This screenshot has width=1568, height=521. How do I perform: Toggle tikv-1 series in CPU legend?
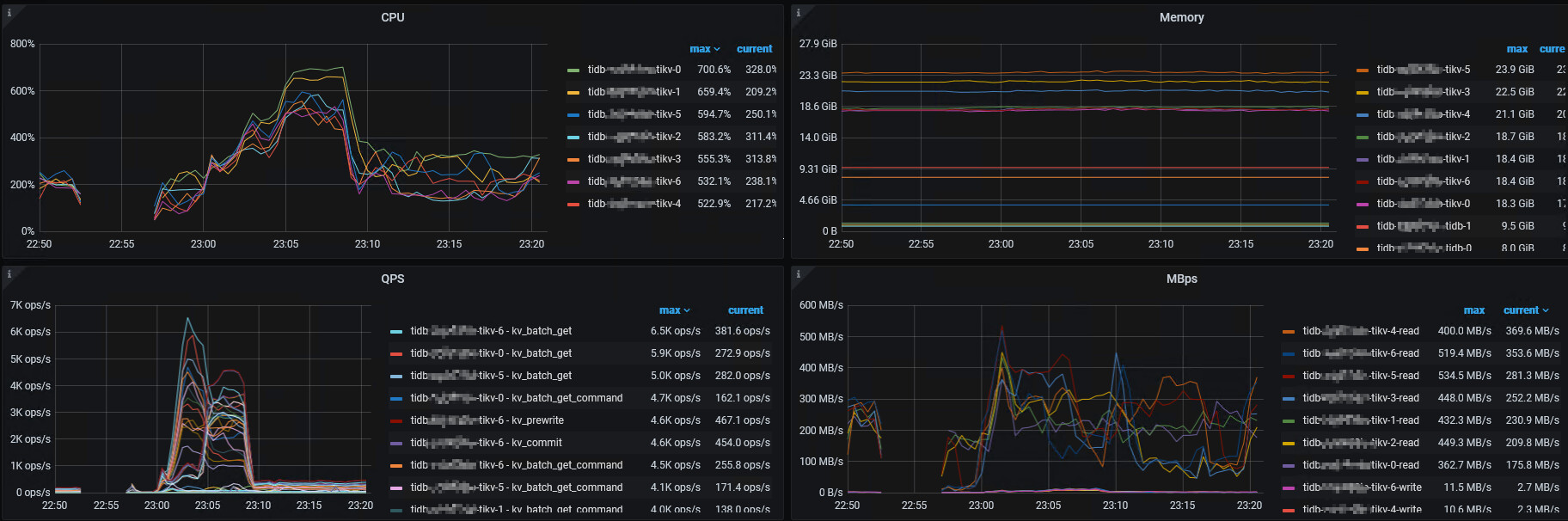[634, 92]
